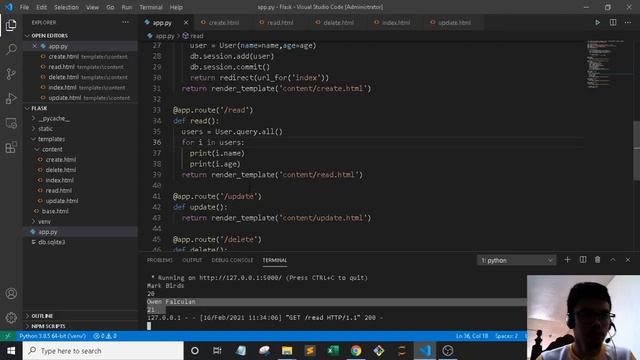Viewport: 640px width, 360px height.
Task: Open base.html in the file tree
Action: click(x=55, y=211)
